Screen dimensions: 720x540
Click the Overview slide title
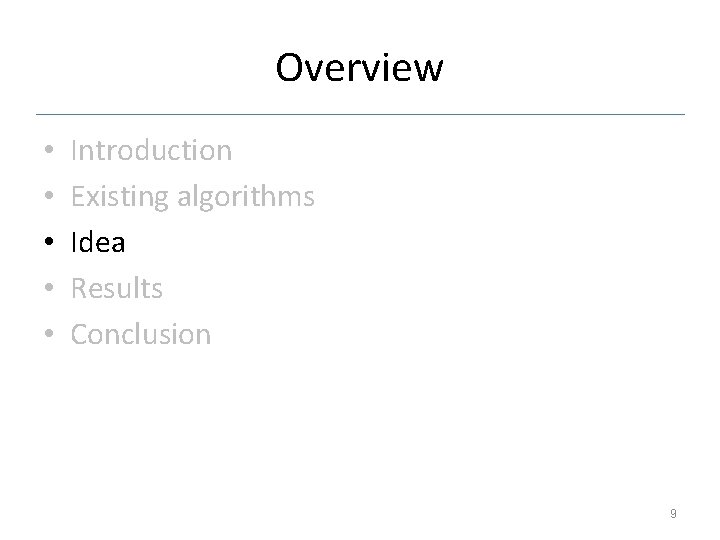pos(359,68)
